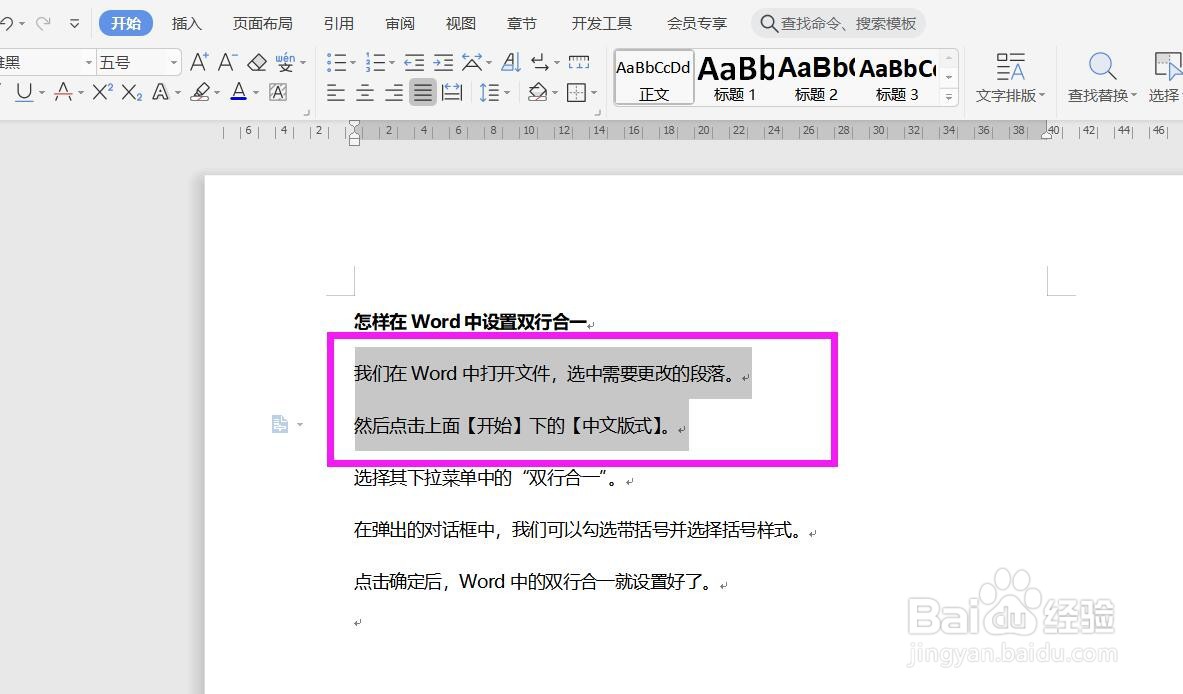The width and height of the screenshot is (1183, 694).
Task: Click the decrease indent icon
Action: 413,62
